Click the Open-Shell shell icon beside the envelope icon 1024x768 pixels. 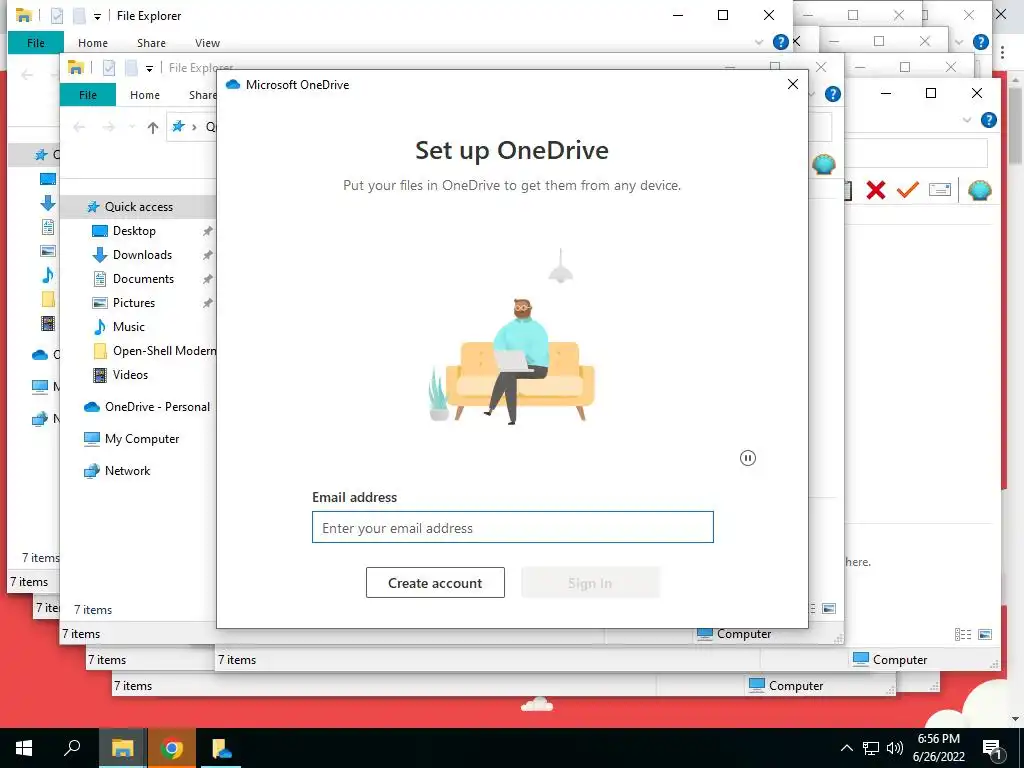[x=980, y=190]
